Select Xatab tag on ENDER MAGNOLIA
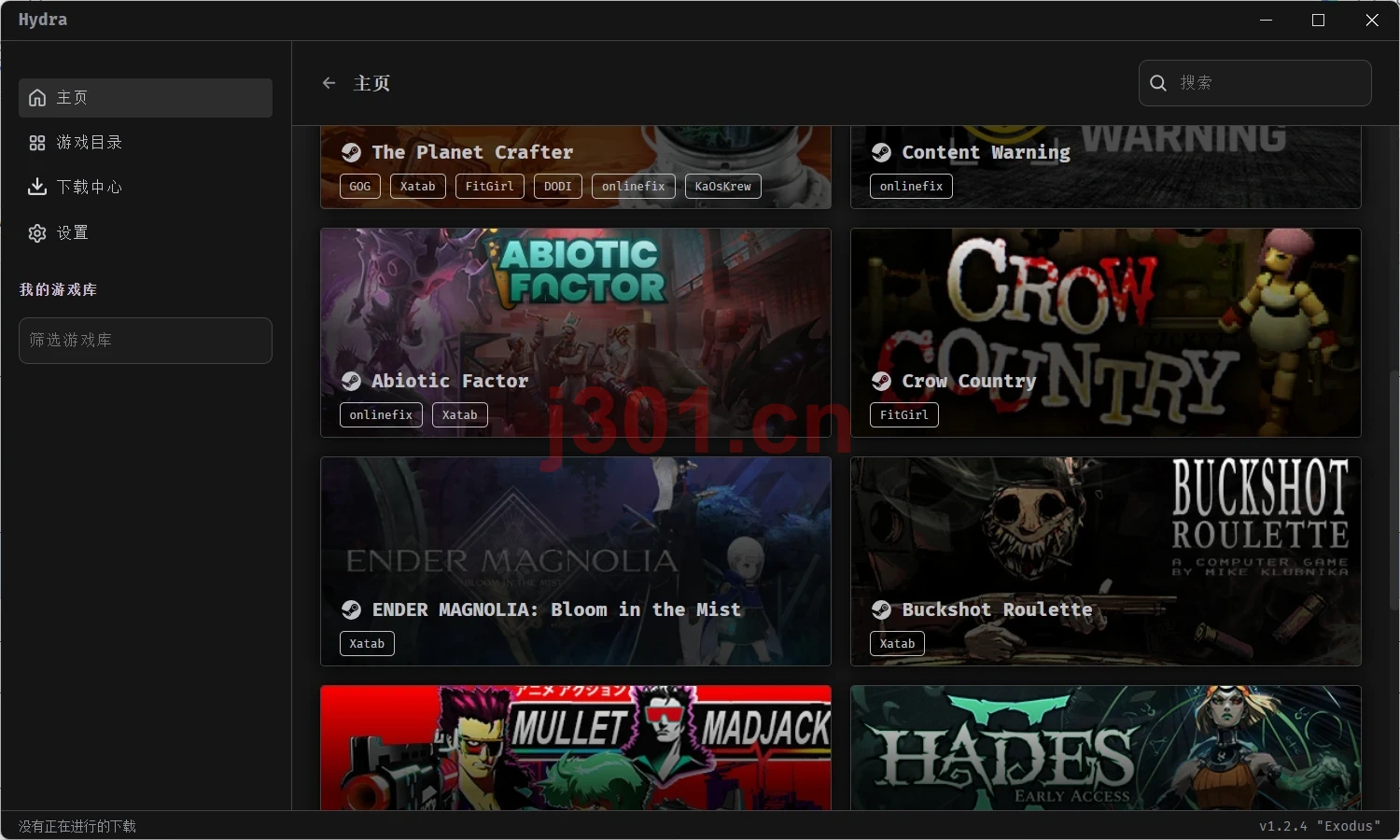 (x=367, y=644)
